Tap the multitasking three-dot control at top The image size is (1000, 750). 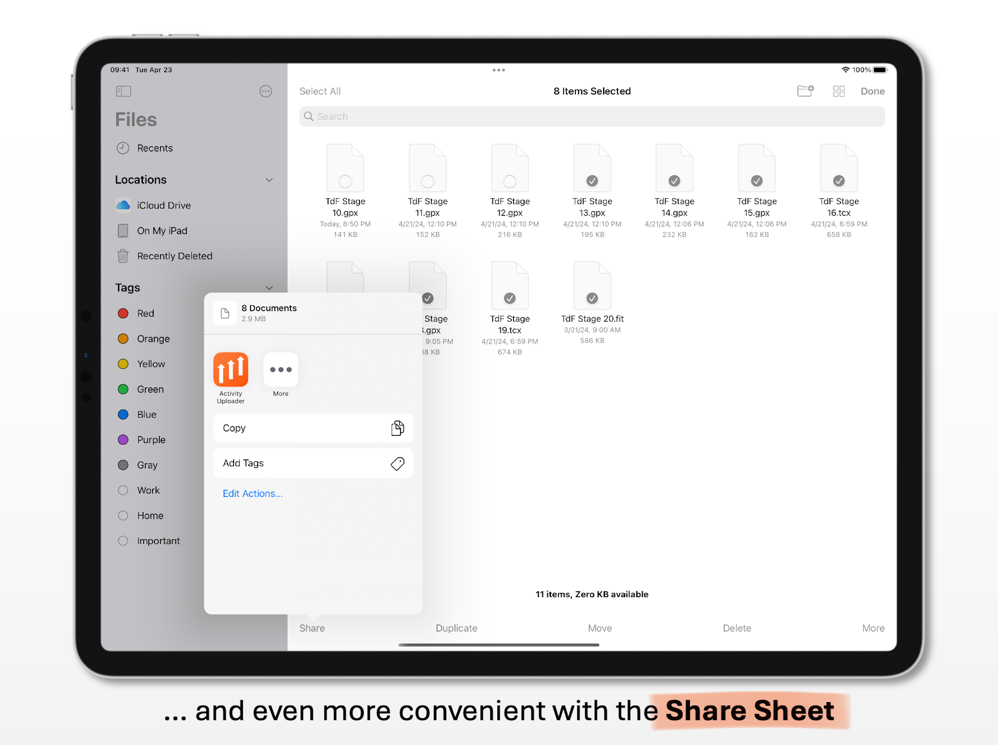(499, 70)
